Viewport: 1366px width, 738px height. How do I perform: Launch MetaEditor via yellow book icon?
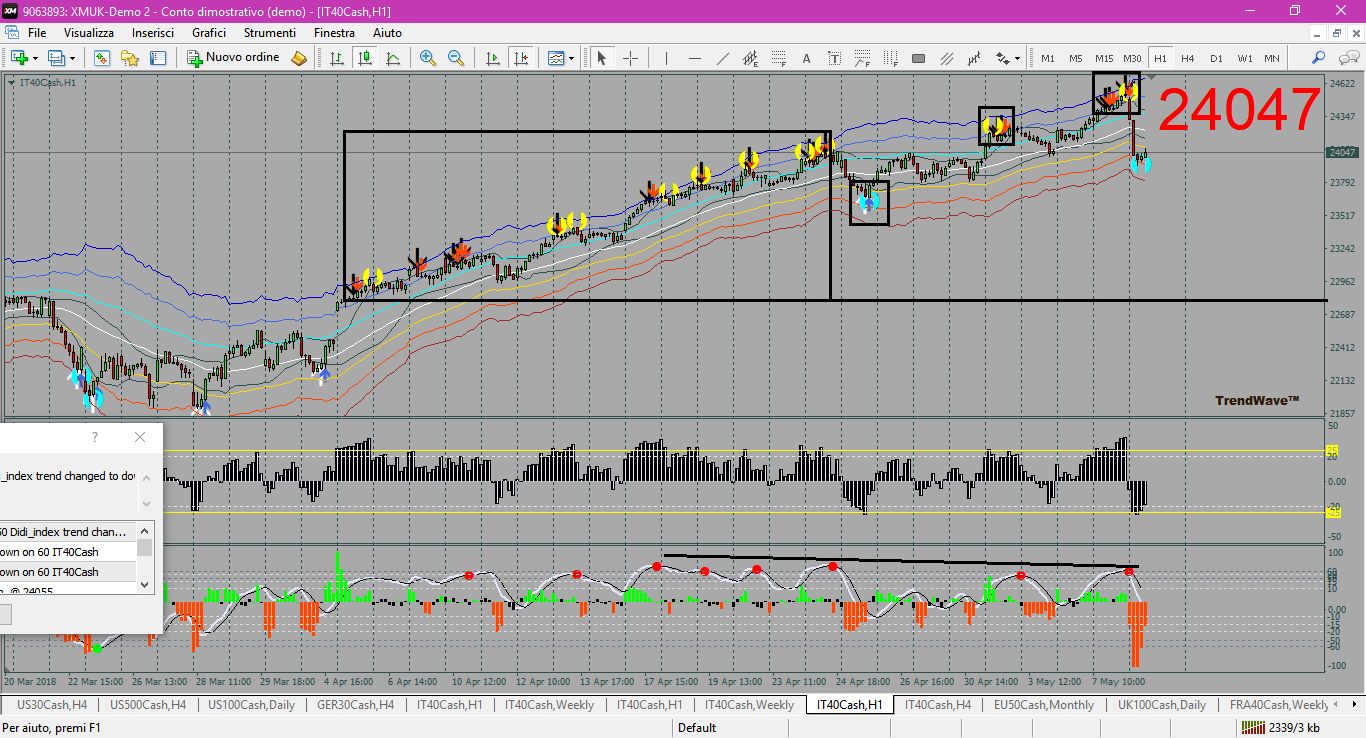[x=299, y=58]
